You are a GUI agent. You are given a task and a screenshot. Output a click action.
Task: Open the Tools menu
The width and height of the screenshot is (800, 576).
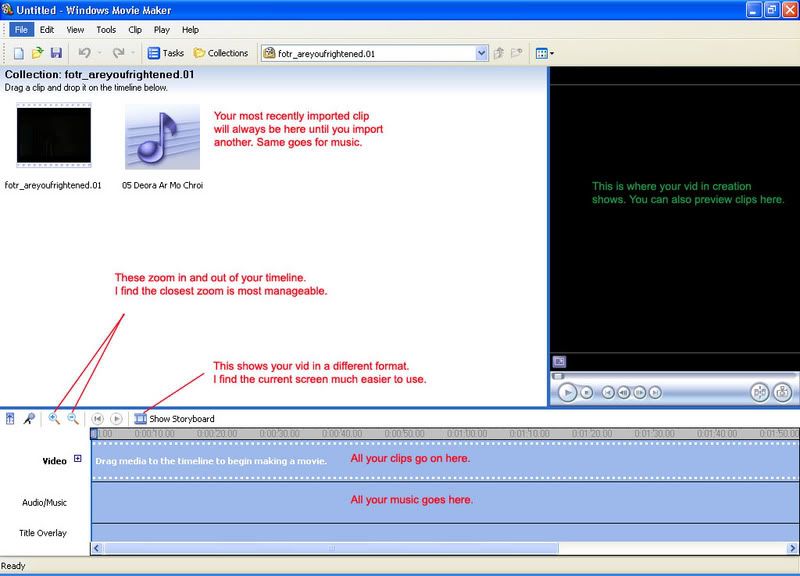point(106,30)
